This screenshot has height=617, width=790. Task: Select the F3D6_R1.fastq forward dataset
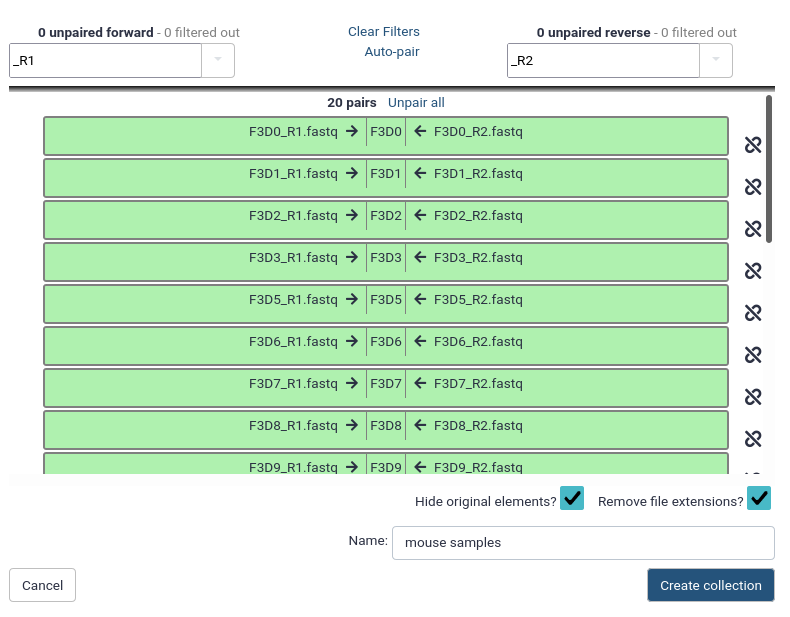(293, 341)
